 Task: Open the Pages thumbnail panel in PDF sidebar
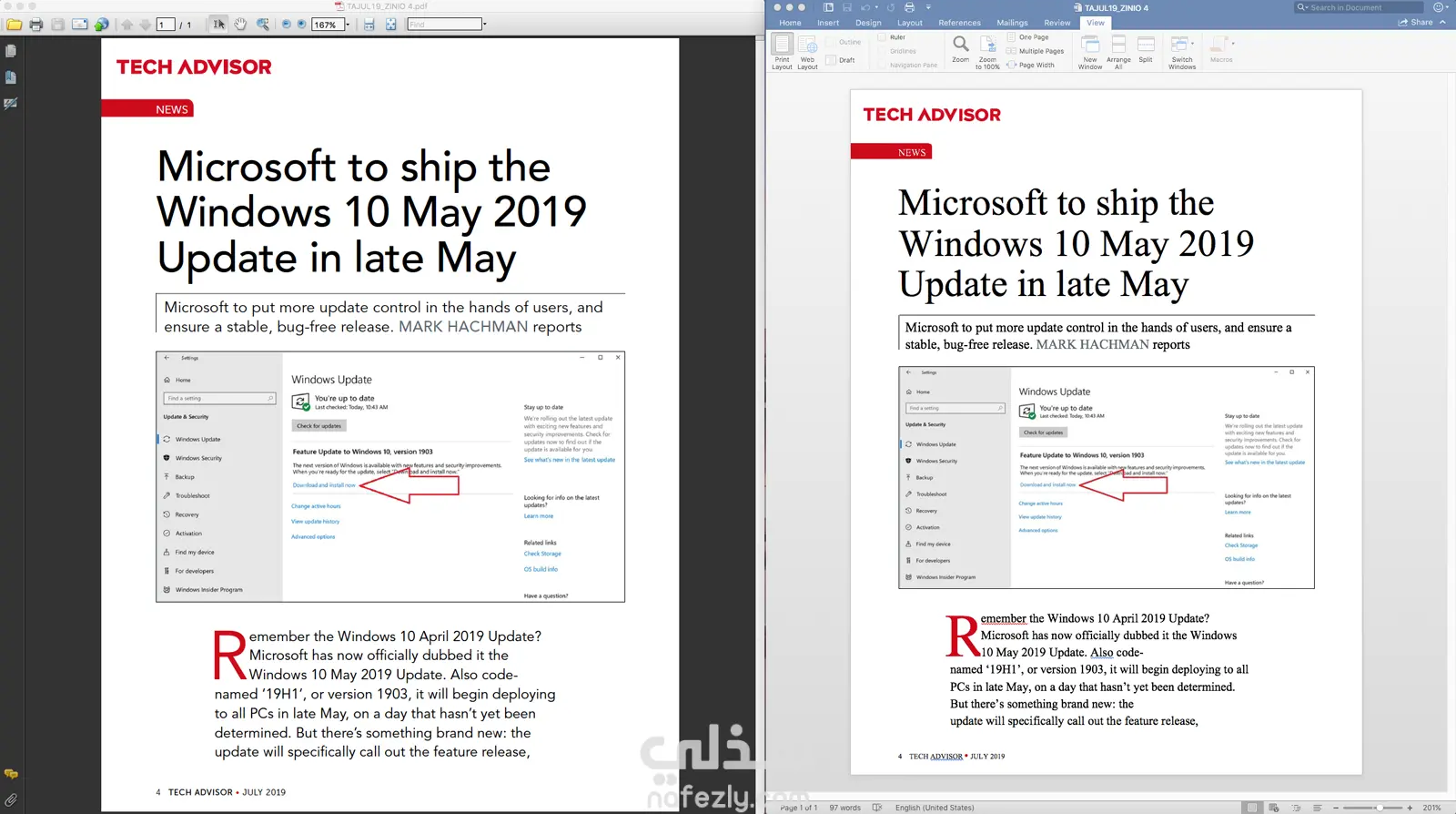tap(11, 51)
